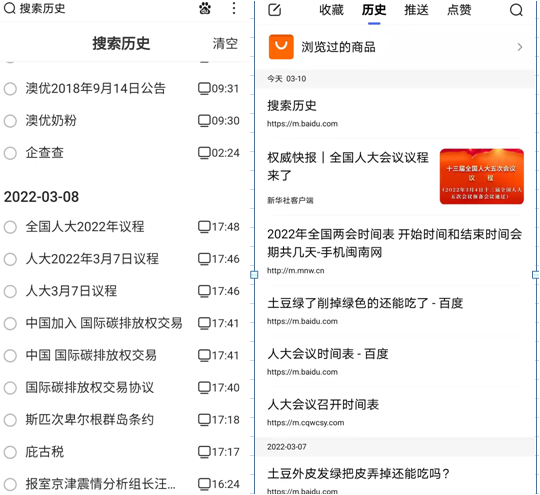Switch to the 推送 tab
This screenshot has height=495, width=540.
tap(416, 10)
